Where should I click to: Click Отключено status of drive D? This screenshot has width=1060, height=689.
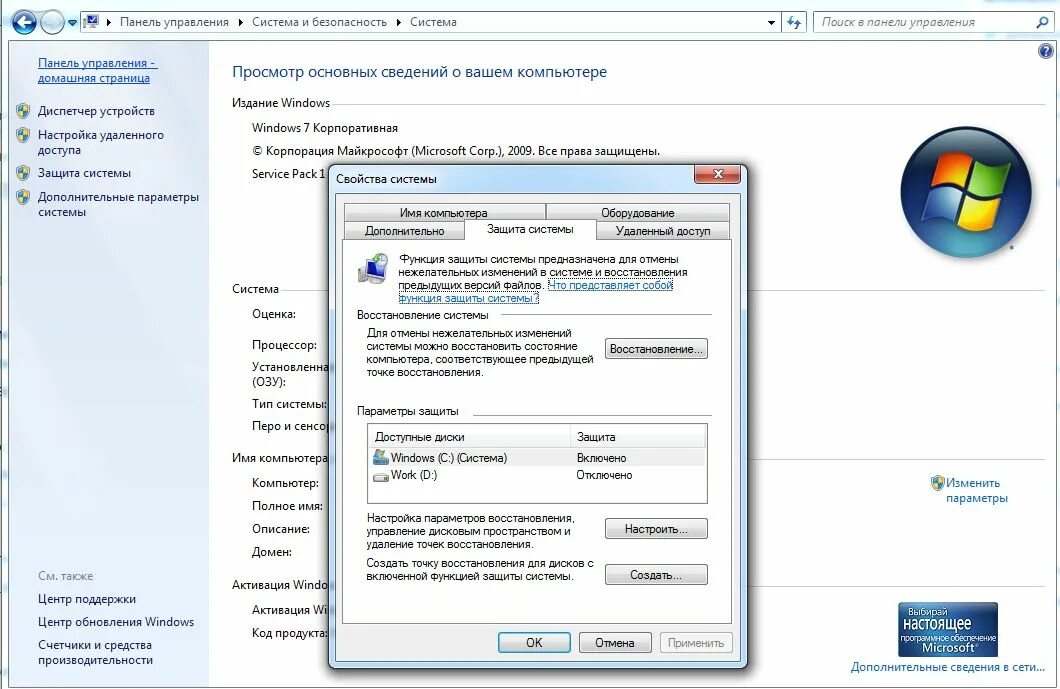(604, 475)
